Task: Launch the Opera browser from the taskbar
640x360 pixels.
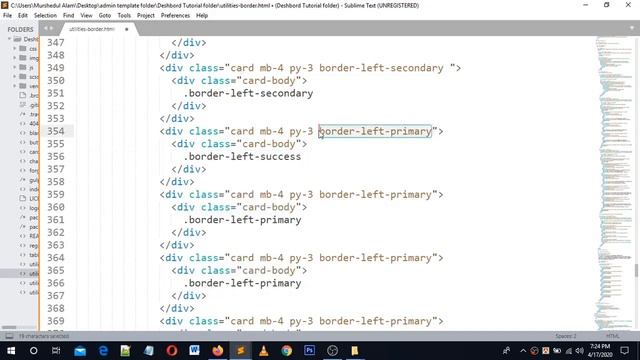Action: pos(172,351)
